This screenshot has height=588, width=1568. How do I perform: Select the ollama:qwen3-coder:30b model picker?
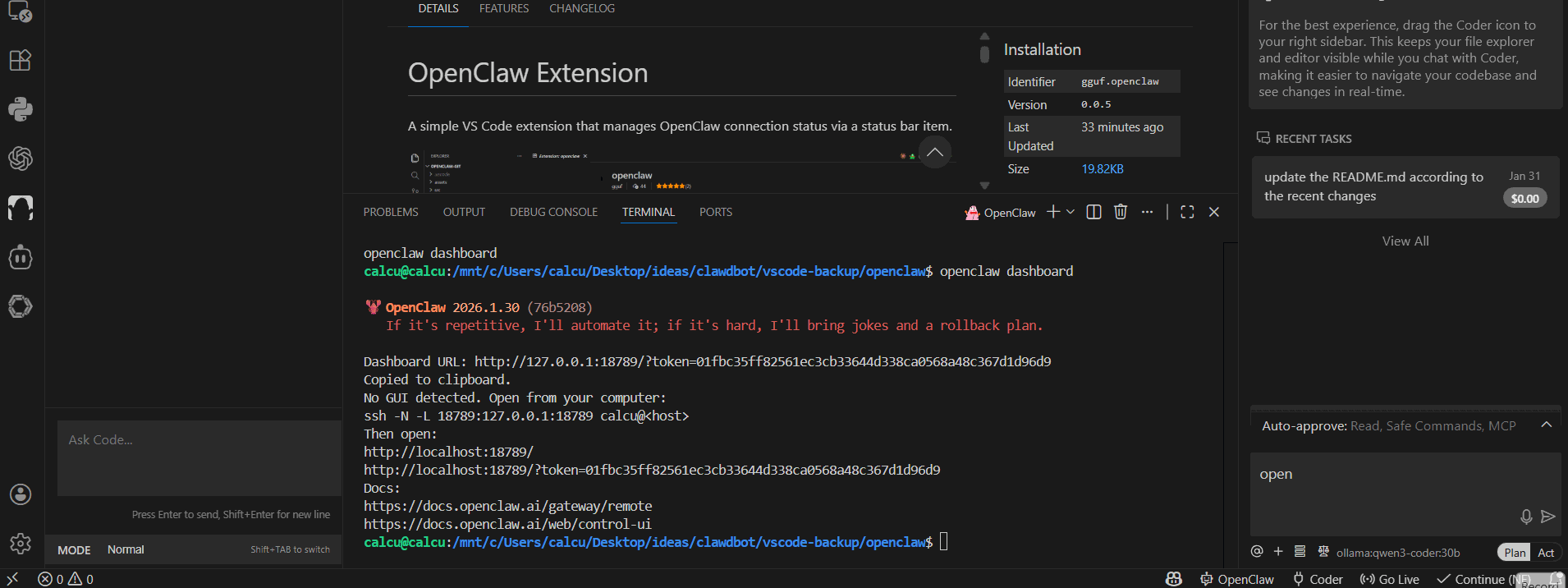(1398, 553)
